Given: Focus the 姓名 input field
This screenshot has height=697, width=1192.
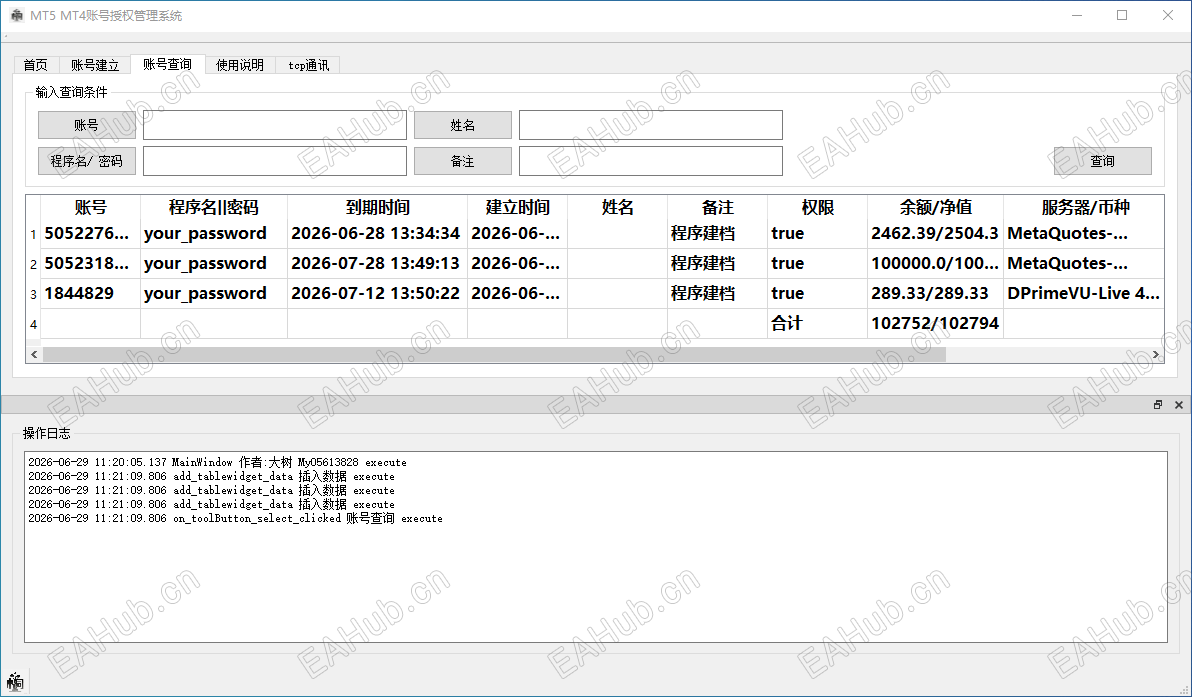Looking at the screenshot, I should click(651, 125).
